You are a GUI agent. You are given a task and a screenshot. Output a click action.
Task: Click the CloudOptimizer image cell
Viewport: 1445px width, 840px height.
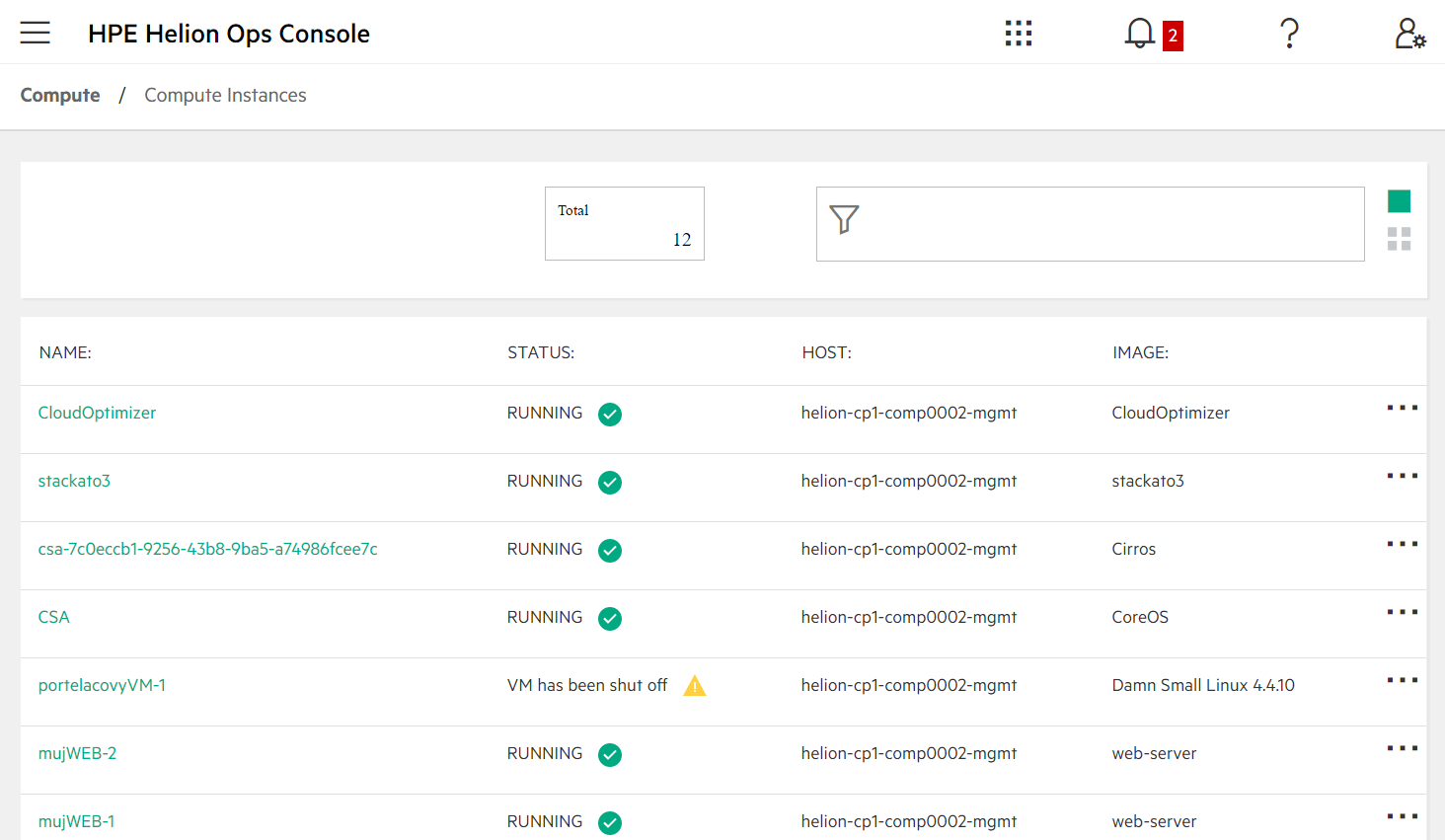(x=1171, y=413)
